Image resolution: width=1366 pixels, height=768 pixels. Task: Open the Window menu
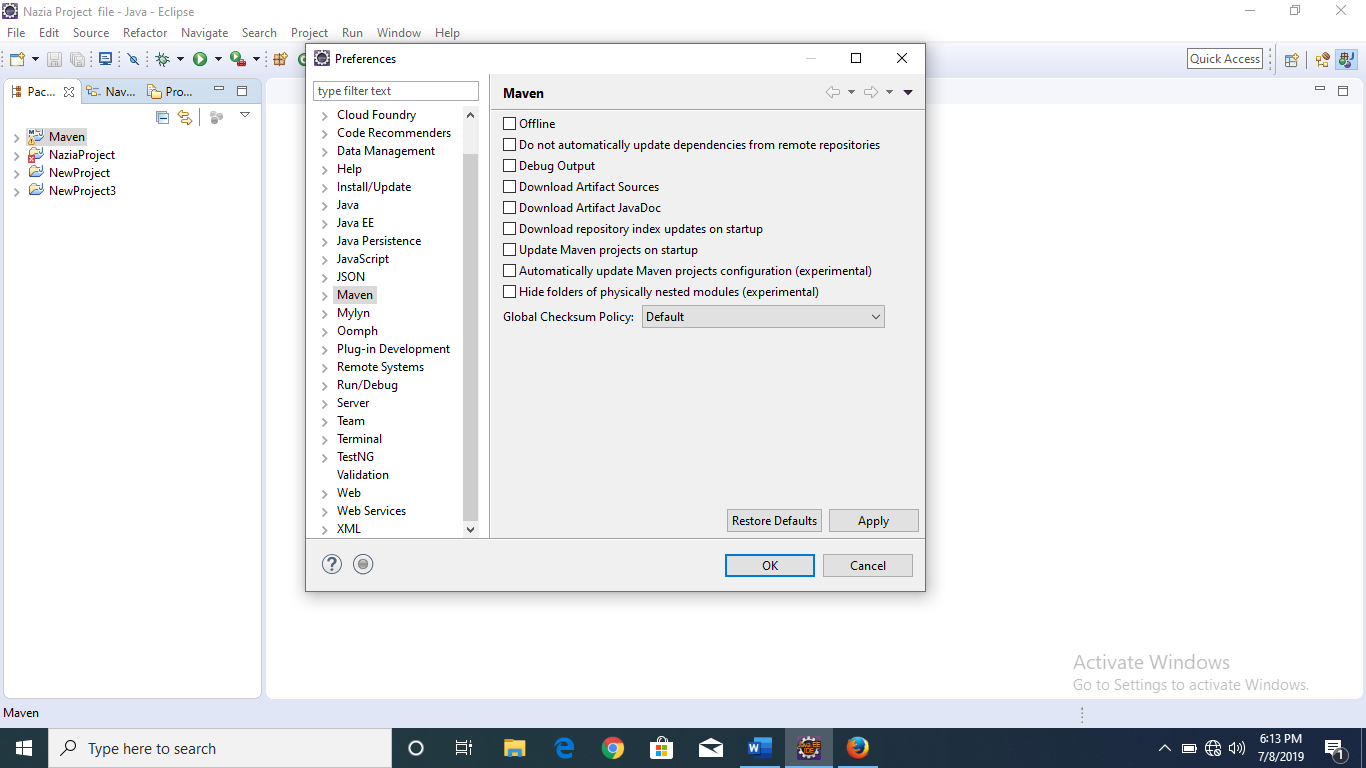click(399, 33)
